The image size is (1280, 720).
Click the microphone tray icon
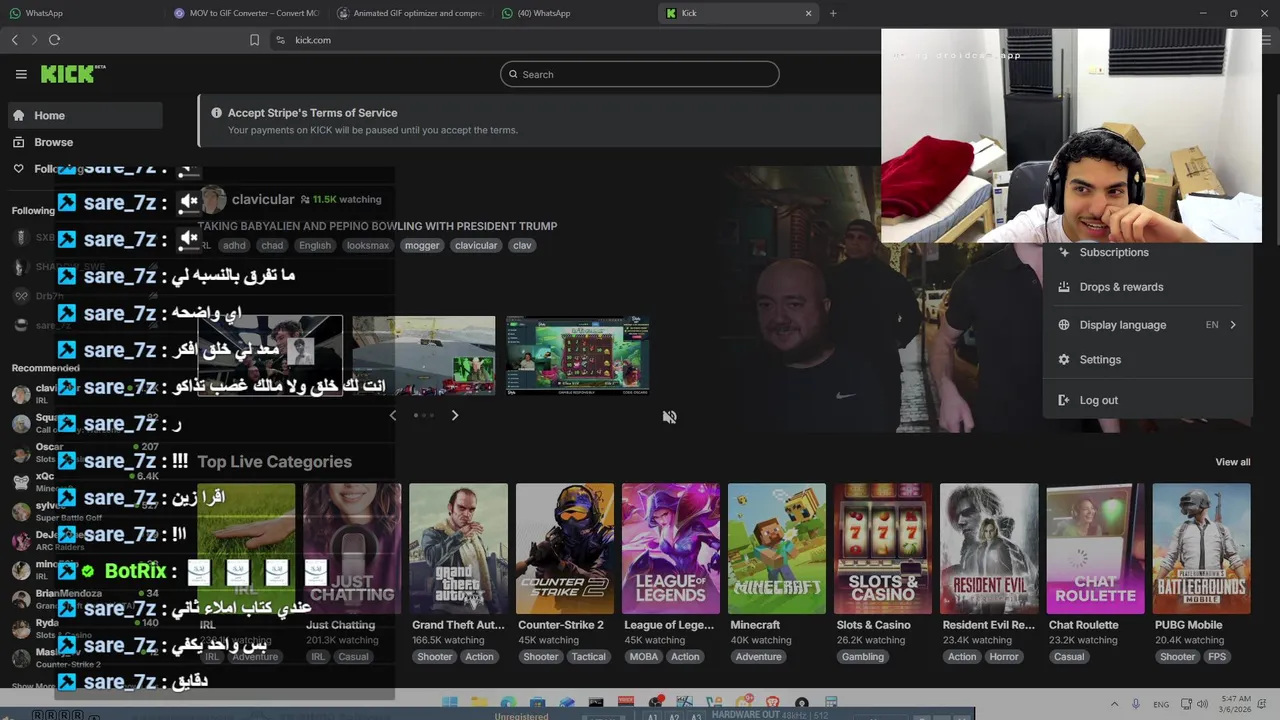[x=1137, y=704]
